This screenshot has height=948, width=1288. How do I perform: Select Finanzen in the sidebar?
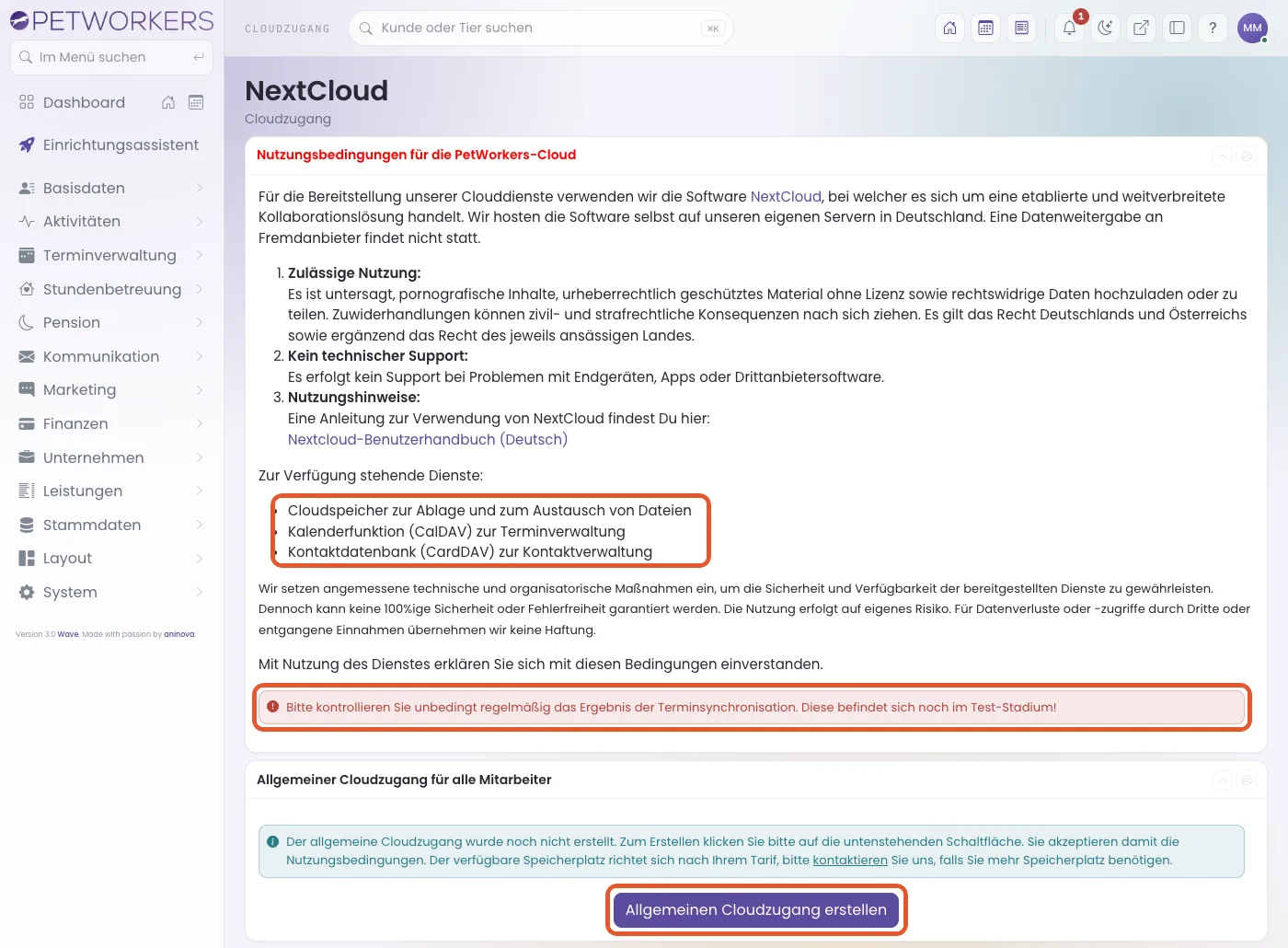click(111, 423)
